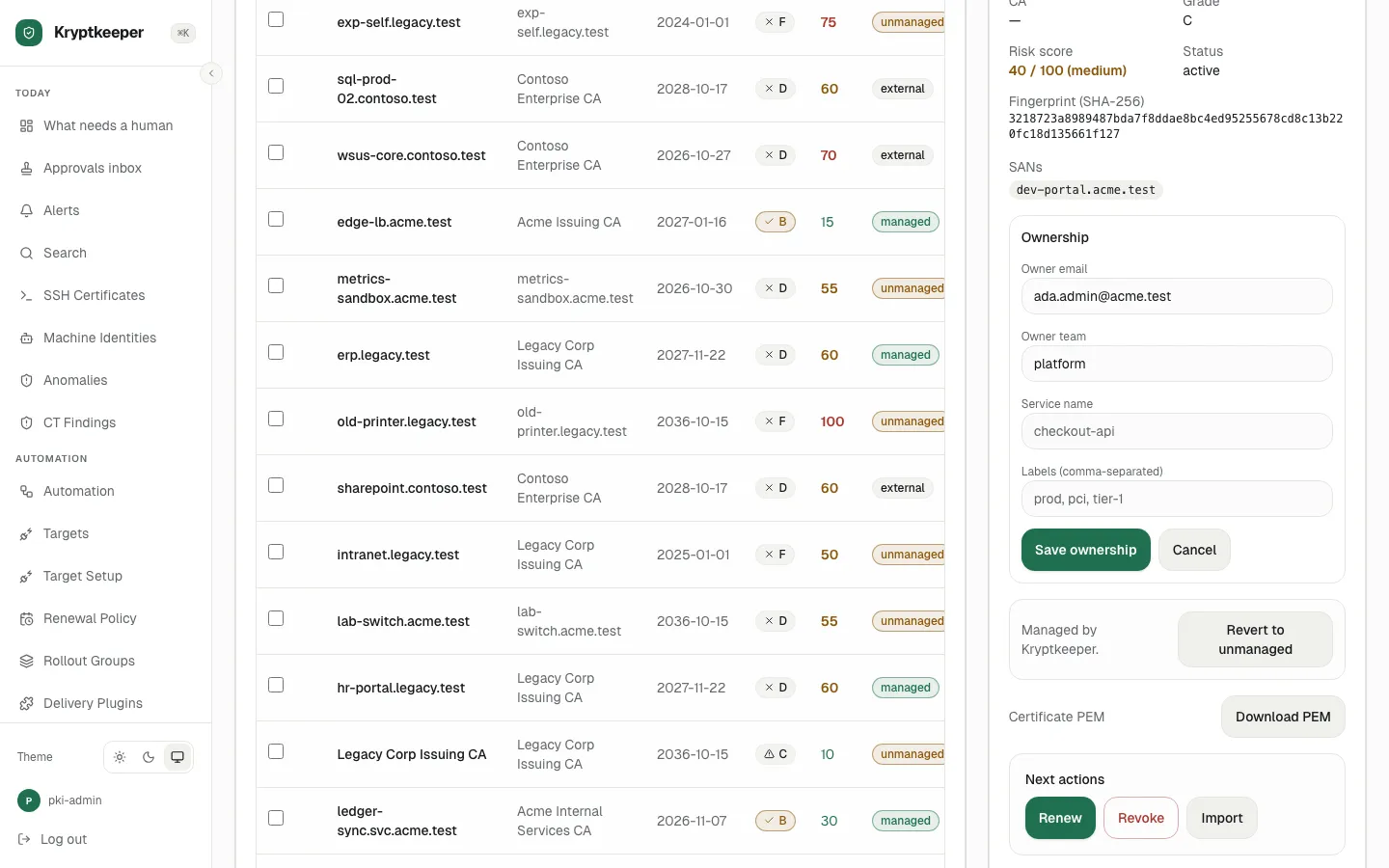Select the intranet.legacy.test row checkbox

[x=276, y=552]
